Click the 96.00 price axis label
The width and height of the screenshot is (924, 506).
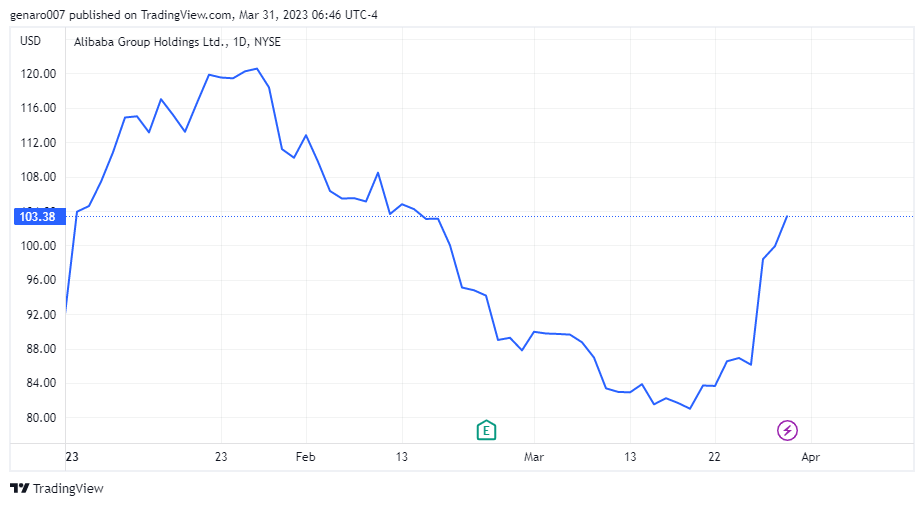coord(38,280)
